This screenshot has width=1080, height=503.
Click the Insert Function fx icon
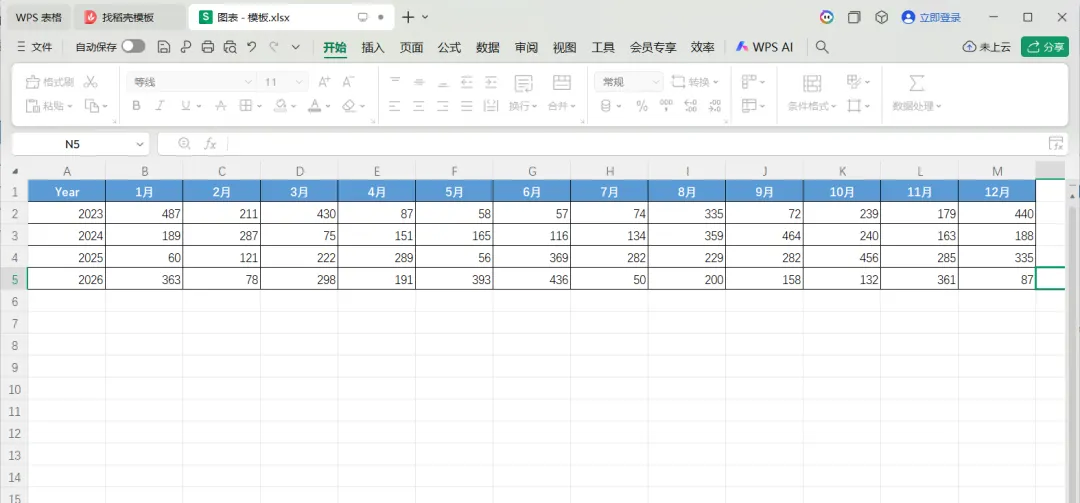pyautogui.click(x=210, y=143)
